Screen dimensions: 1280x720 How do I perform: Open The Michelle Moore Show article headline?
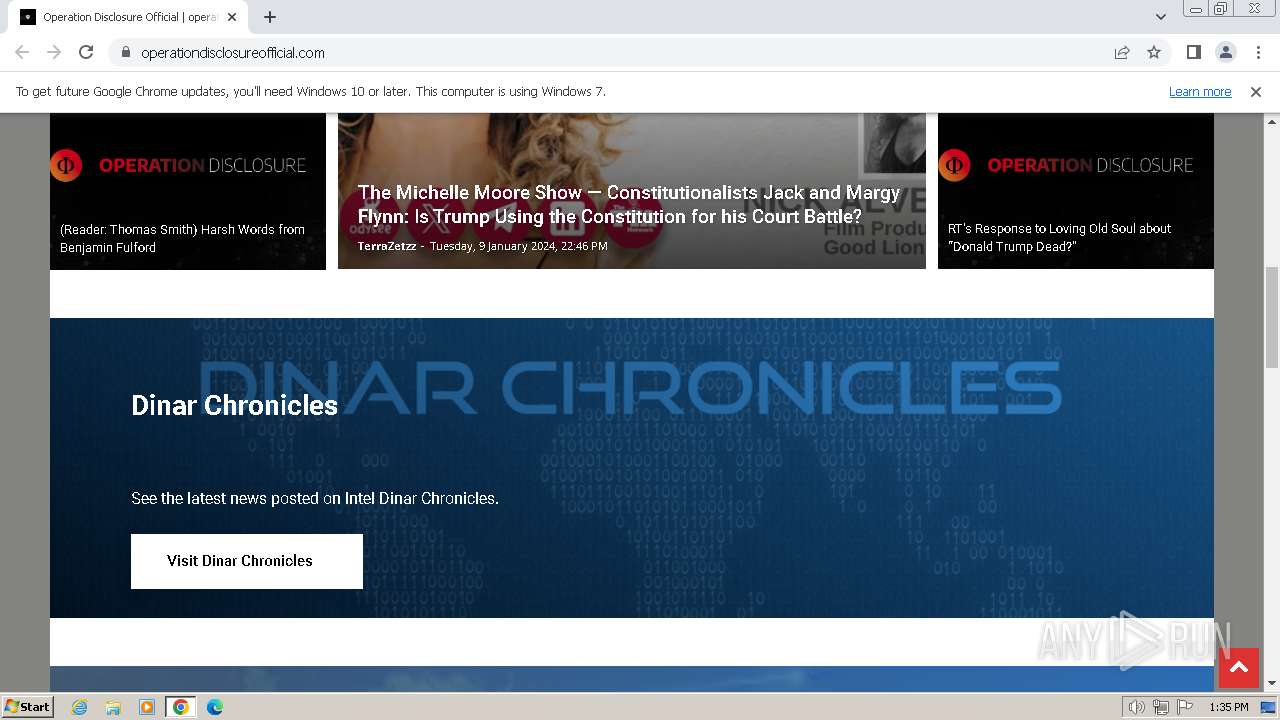(629, 204)
